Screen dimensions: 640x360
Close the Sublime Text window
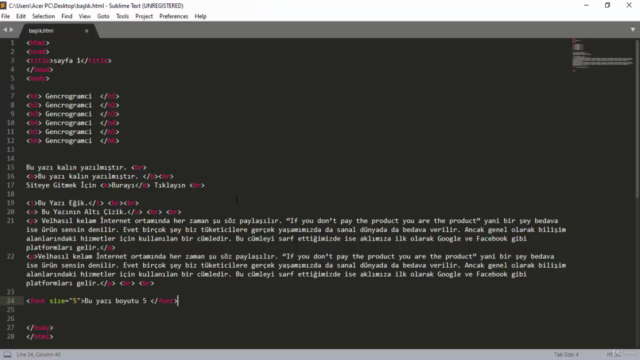(629, 5)
